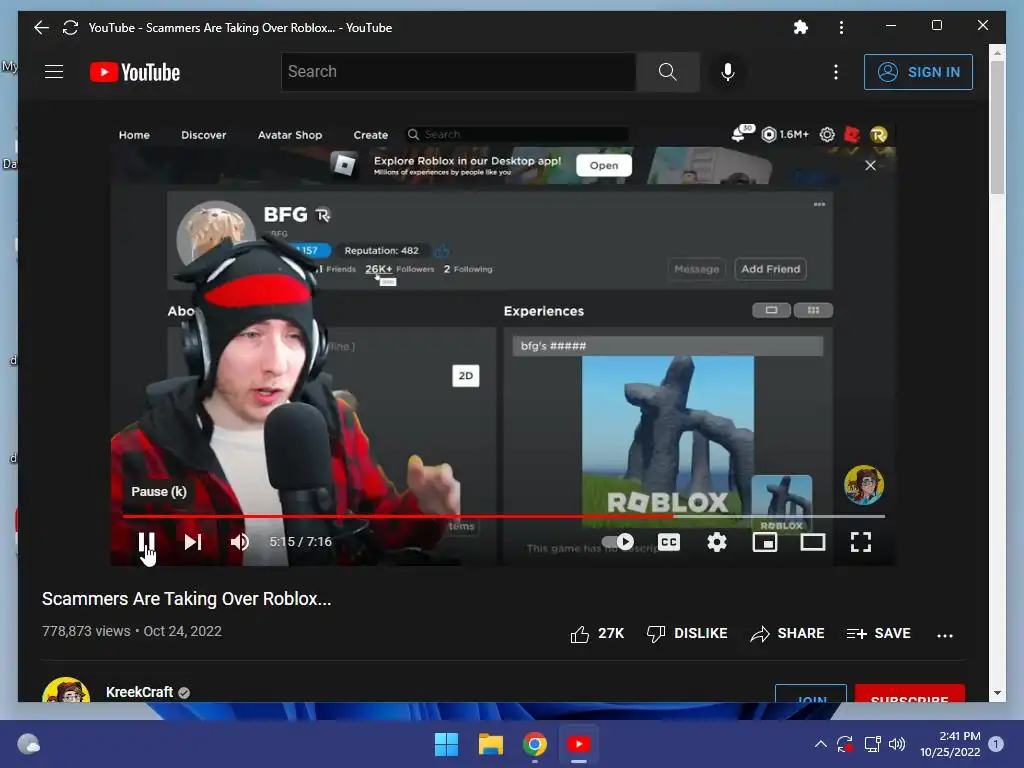This screenshot has height=768, width=1024.
Task: Open the weather widget on taskbar
Action: tap(28, 744)
